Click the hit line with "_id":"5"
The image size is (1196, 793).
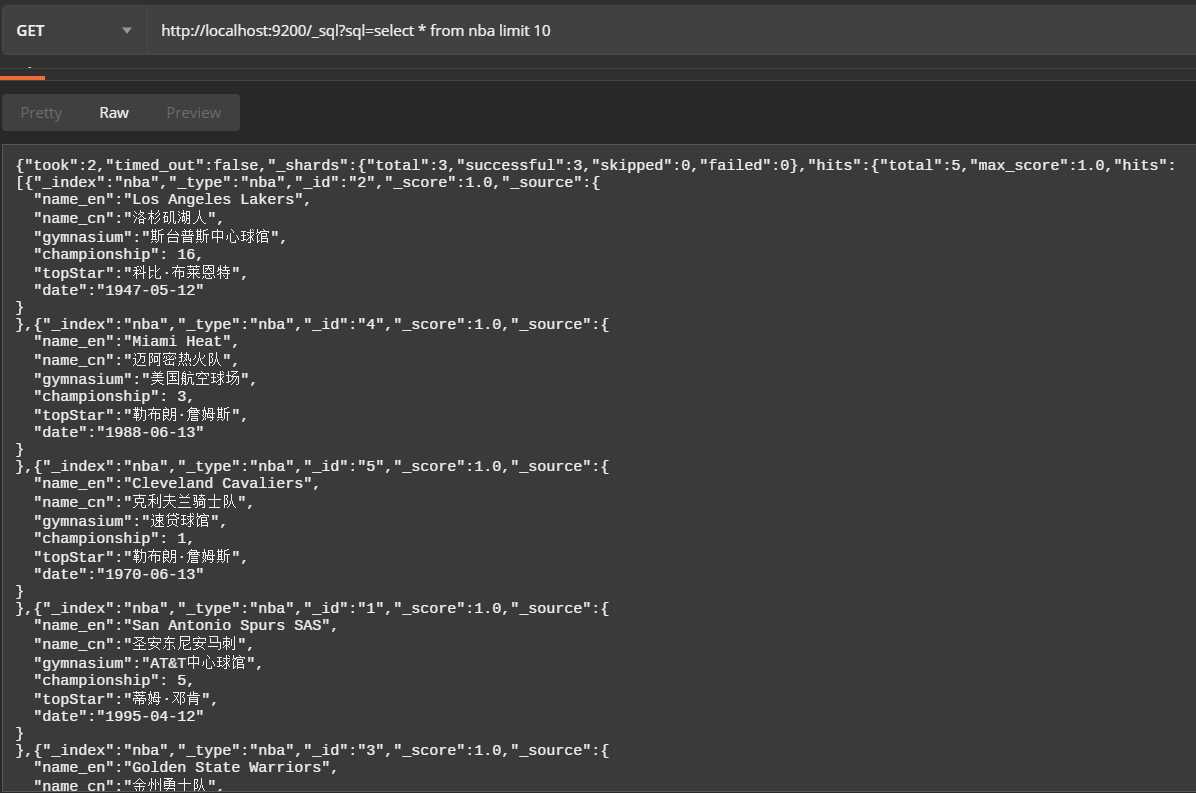[x=313, y=465]
